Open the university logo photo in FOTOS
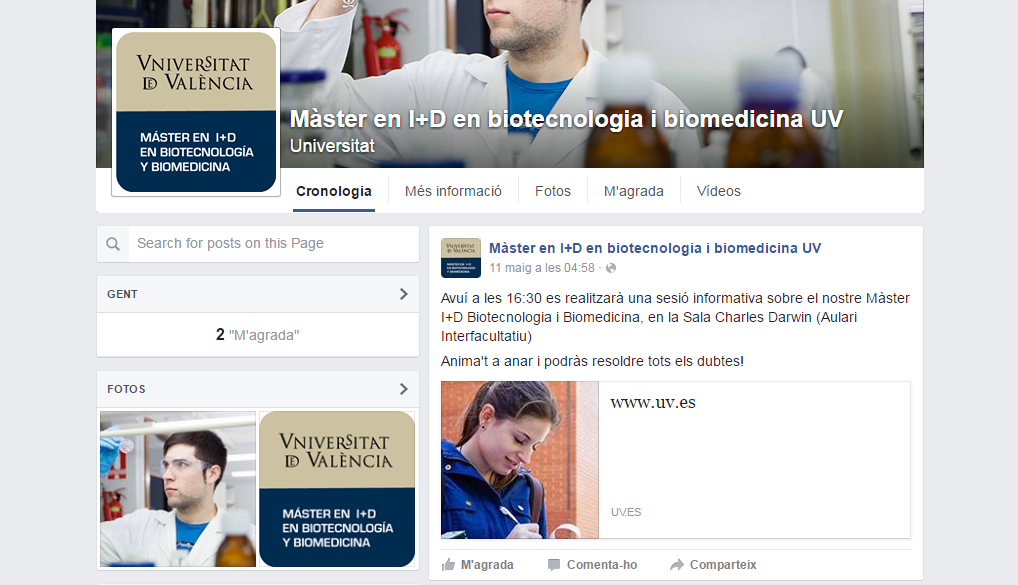This screenshot has height=585, width=1018. pos(337,489)
